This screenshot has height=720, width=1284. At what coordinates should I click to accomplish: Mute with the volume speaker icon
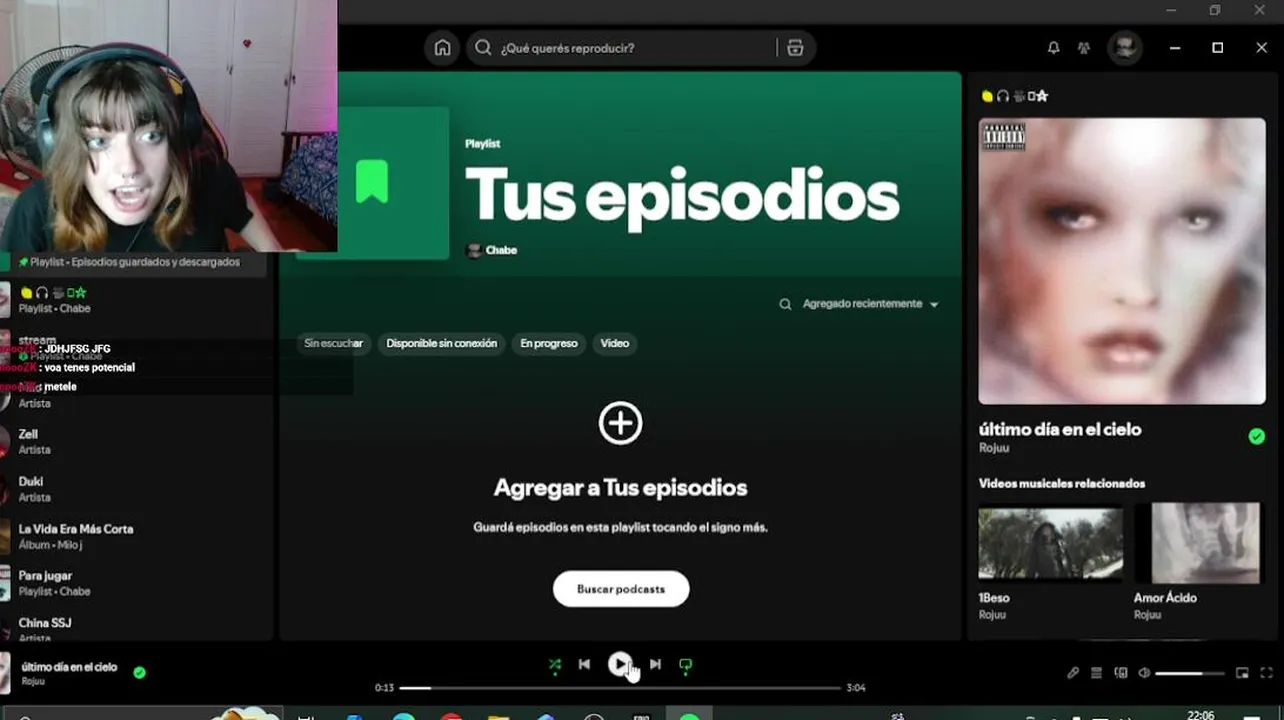pos(1144,673)
